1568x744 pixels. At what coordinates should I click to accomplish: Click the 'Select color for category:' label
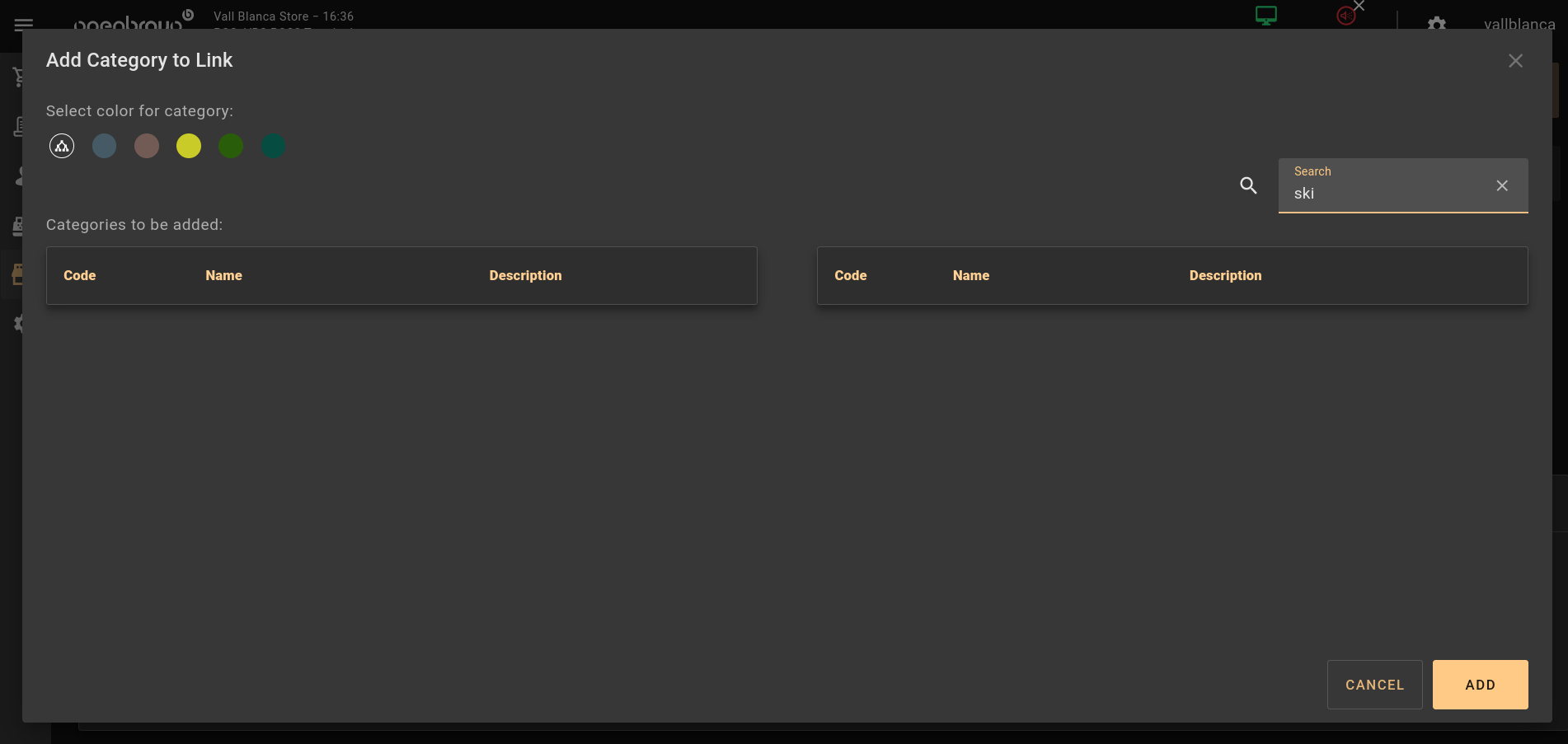140,111
